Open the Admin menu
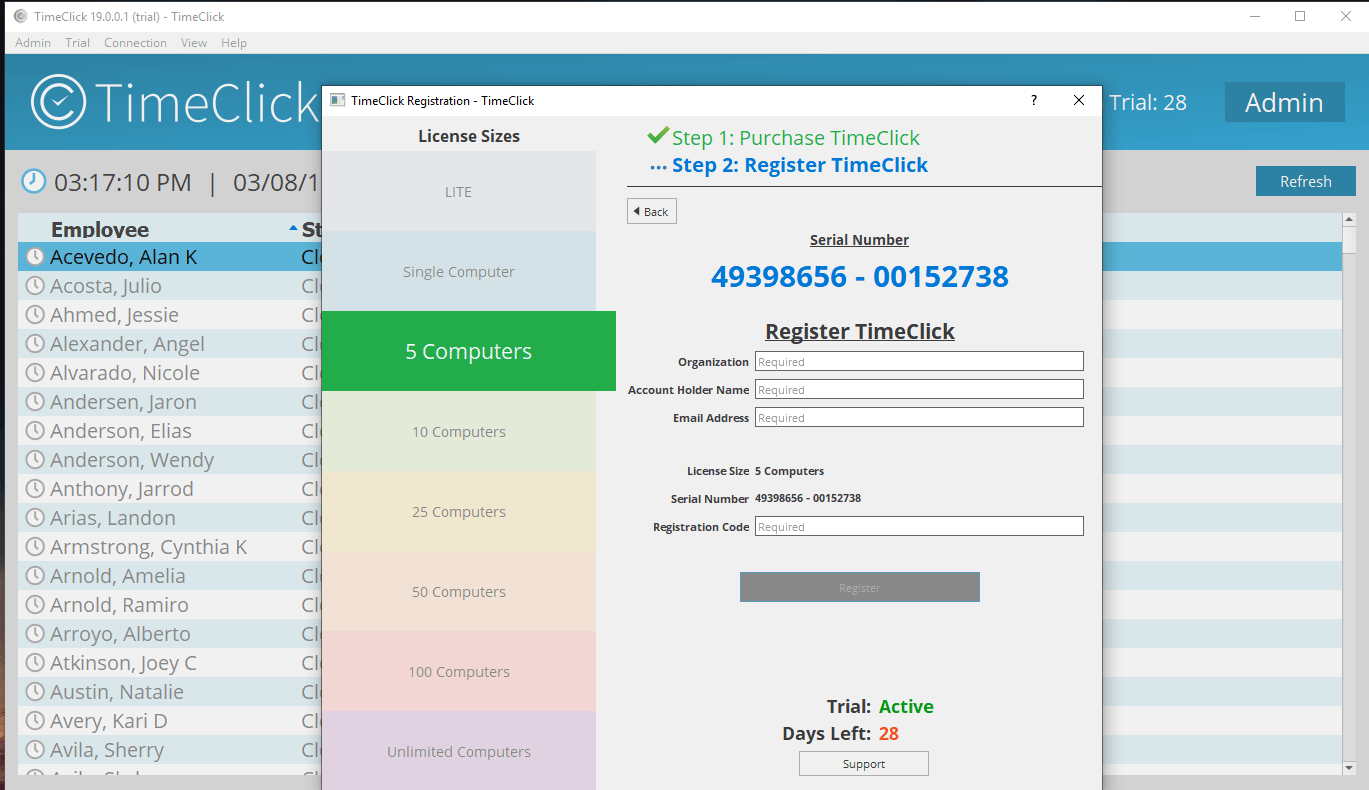Image resolution: width=1369 pixels, height=790 pixels. coord(33,43)
